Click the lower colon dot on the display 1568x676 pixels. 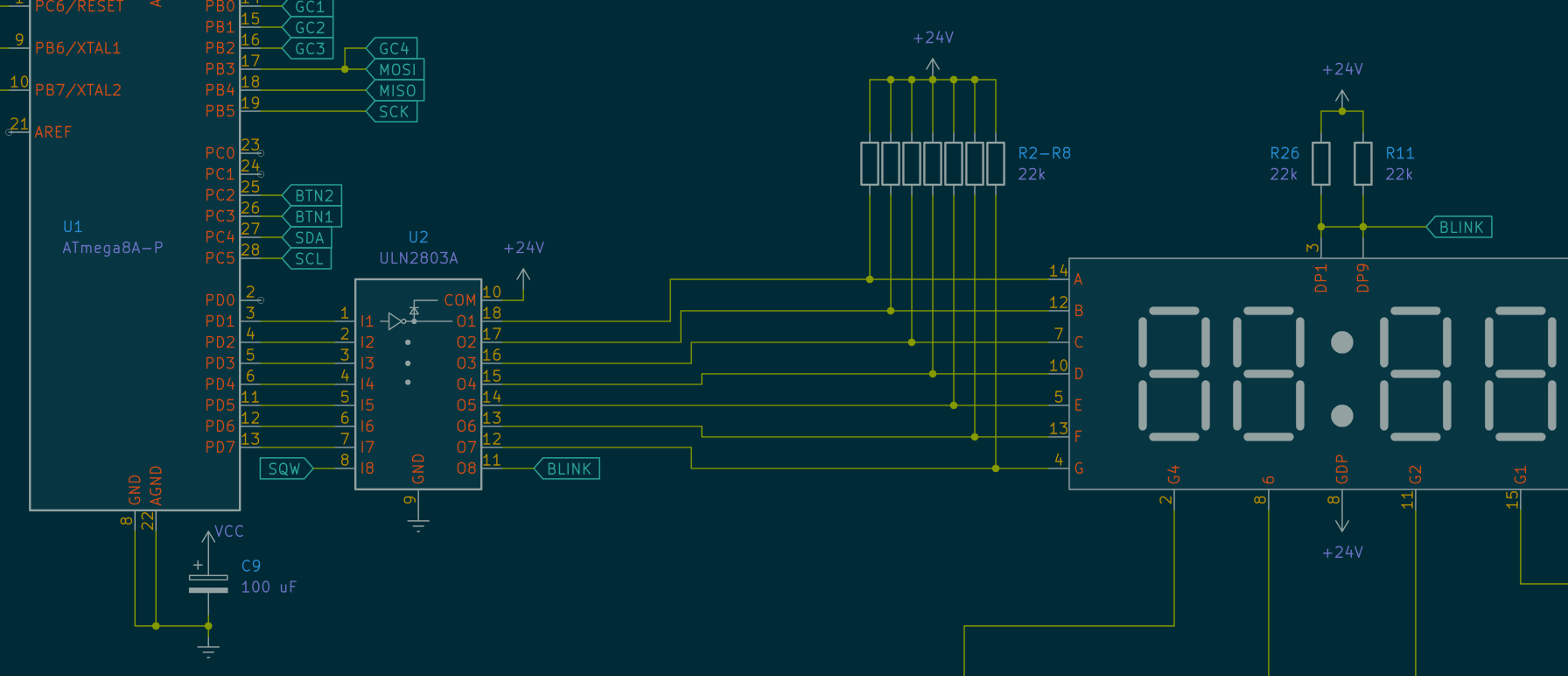coord(1342,416)
